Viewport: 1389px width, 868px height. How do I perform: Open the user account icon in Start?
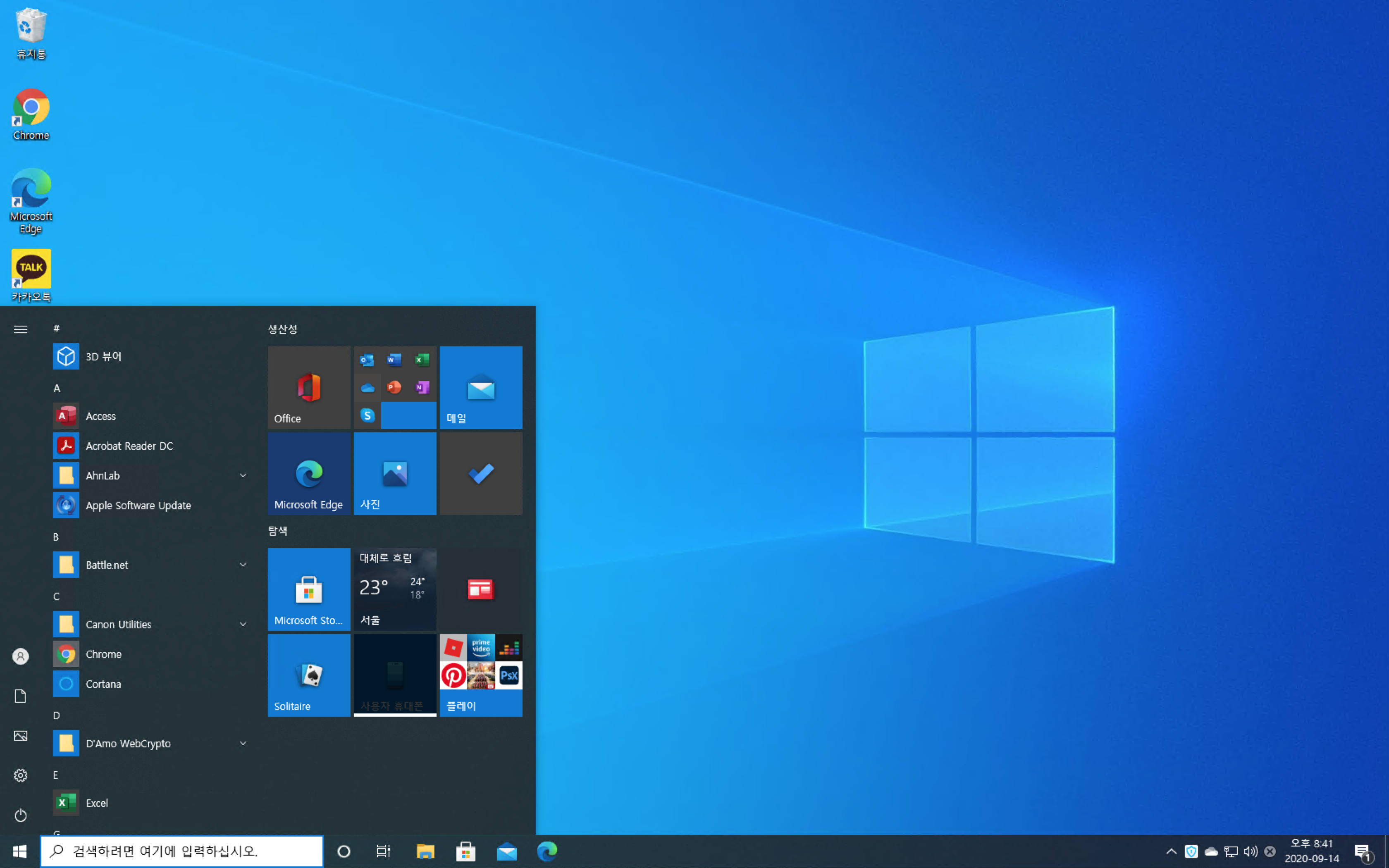[x=21, y=656]
